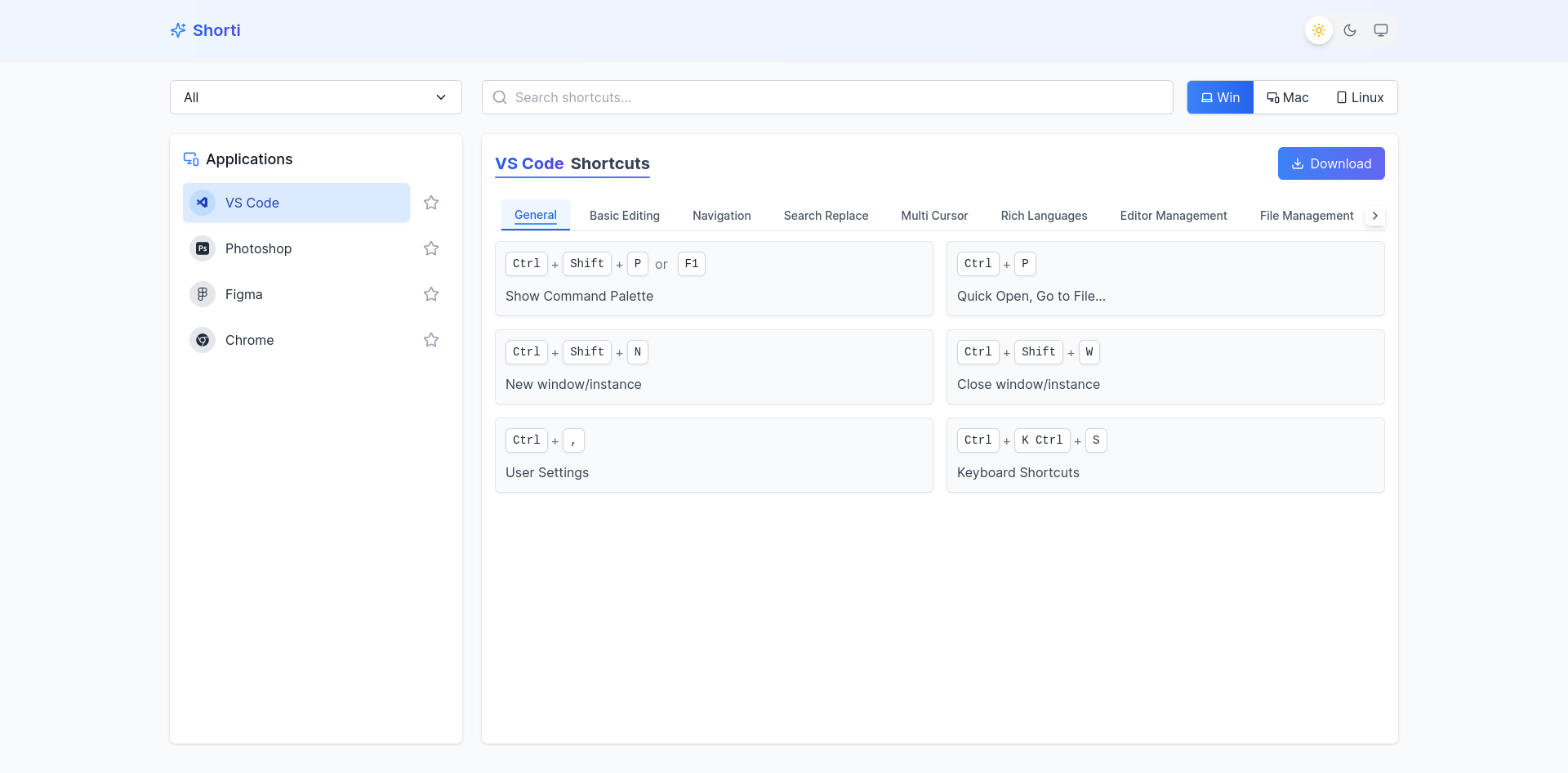Click the W key badge
This screenshot has width=1568, height=773.
(1089, 352)
